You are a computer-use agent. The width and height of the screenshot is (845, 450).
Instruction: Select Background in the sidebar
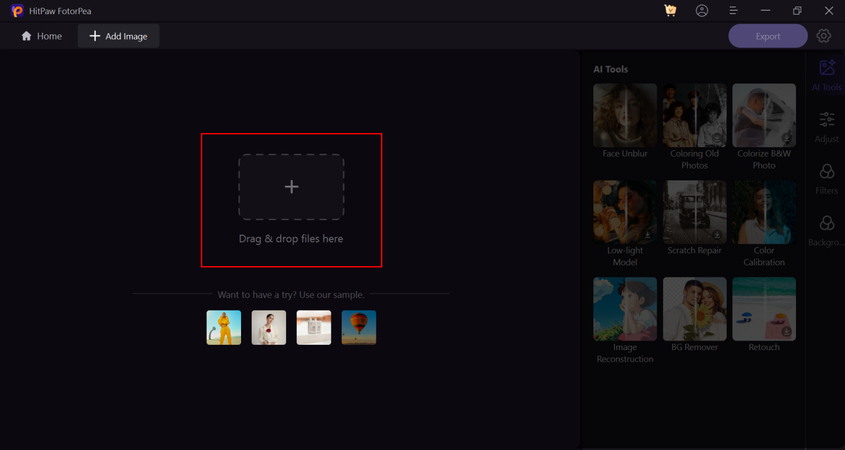pos(827,231)
